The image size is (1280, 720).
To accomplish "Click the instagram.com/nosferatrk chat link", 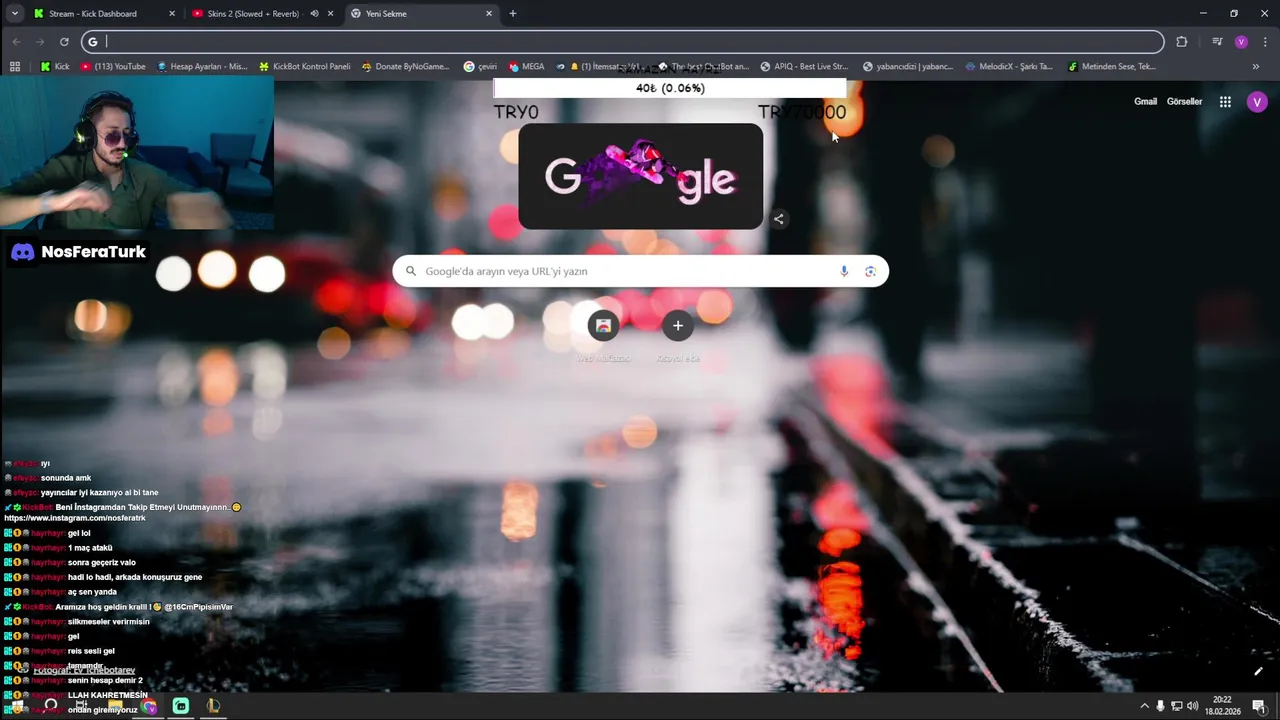I will [x=75, y=518].
